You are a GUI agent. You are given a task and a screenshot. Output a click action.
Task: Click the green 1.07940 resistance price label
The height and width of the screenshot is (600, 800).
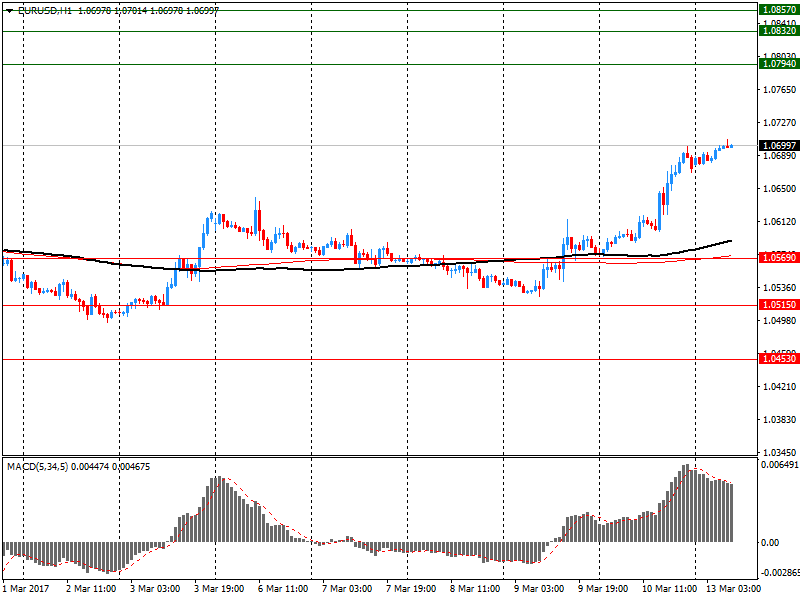779,64
